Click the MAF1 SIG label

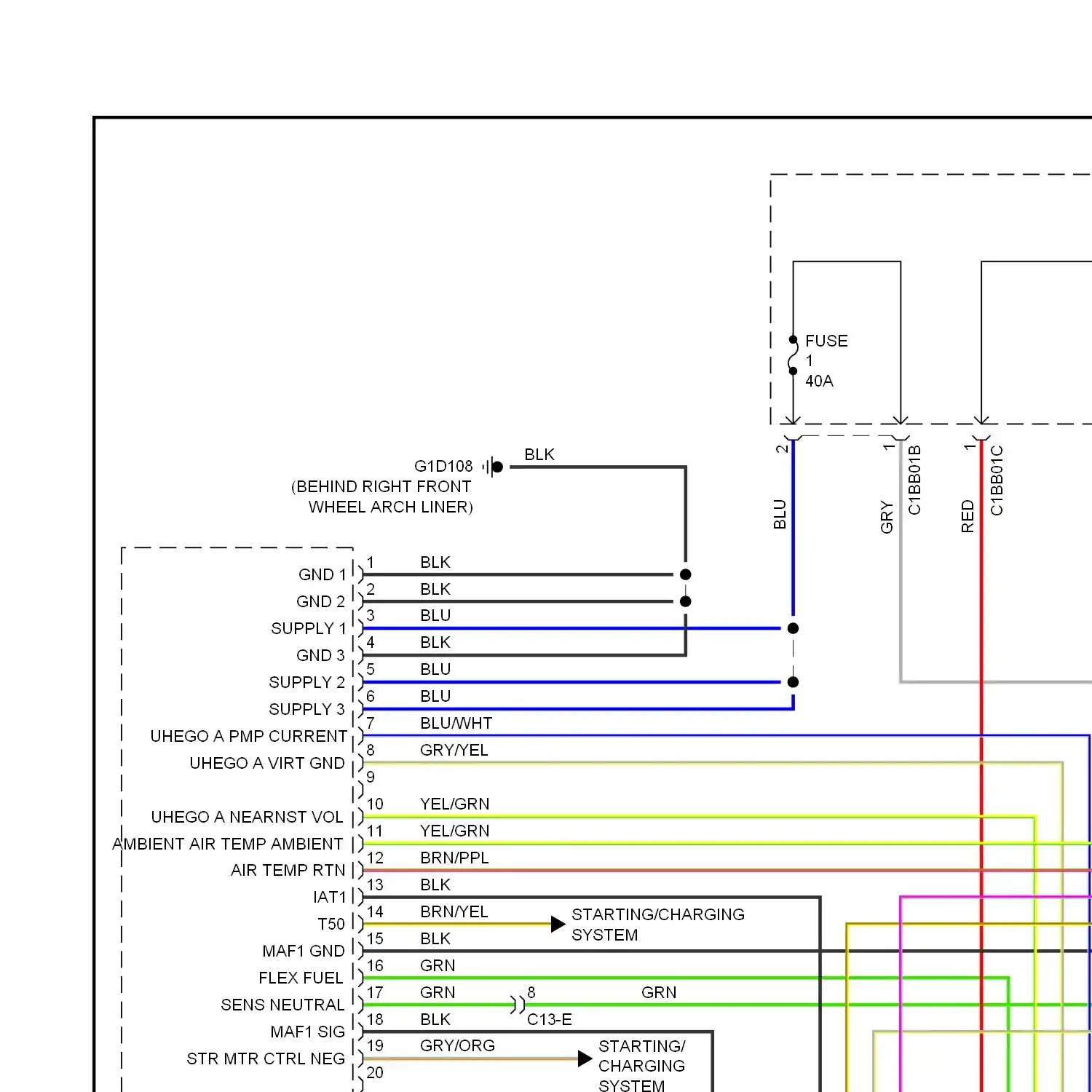(x=307, y=1032)
